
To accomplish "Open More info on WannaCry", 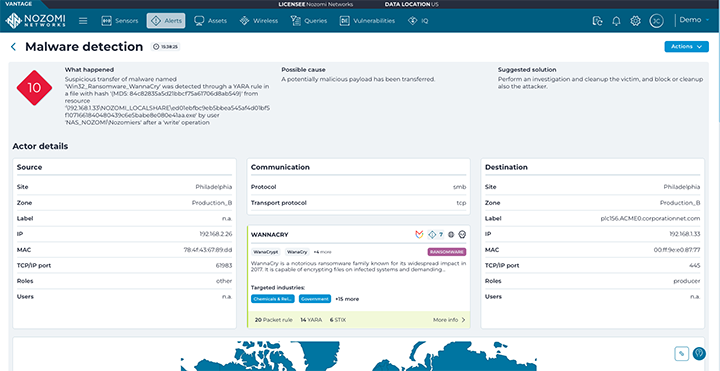I will (449, 320).
